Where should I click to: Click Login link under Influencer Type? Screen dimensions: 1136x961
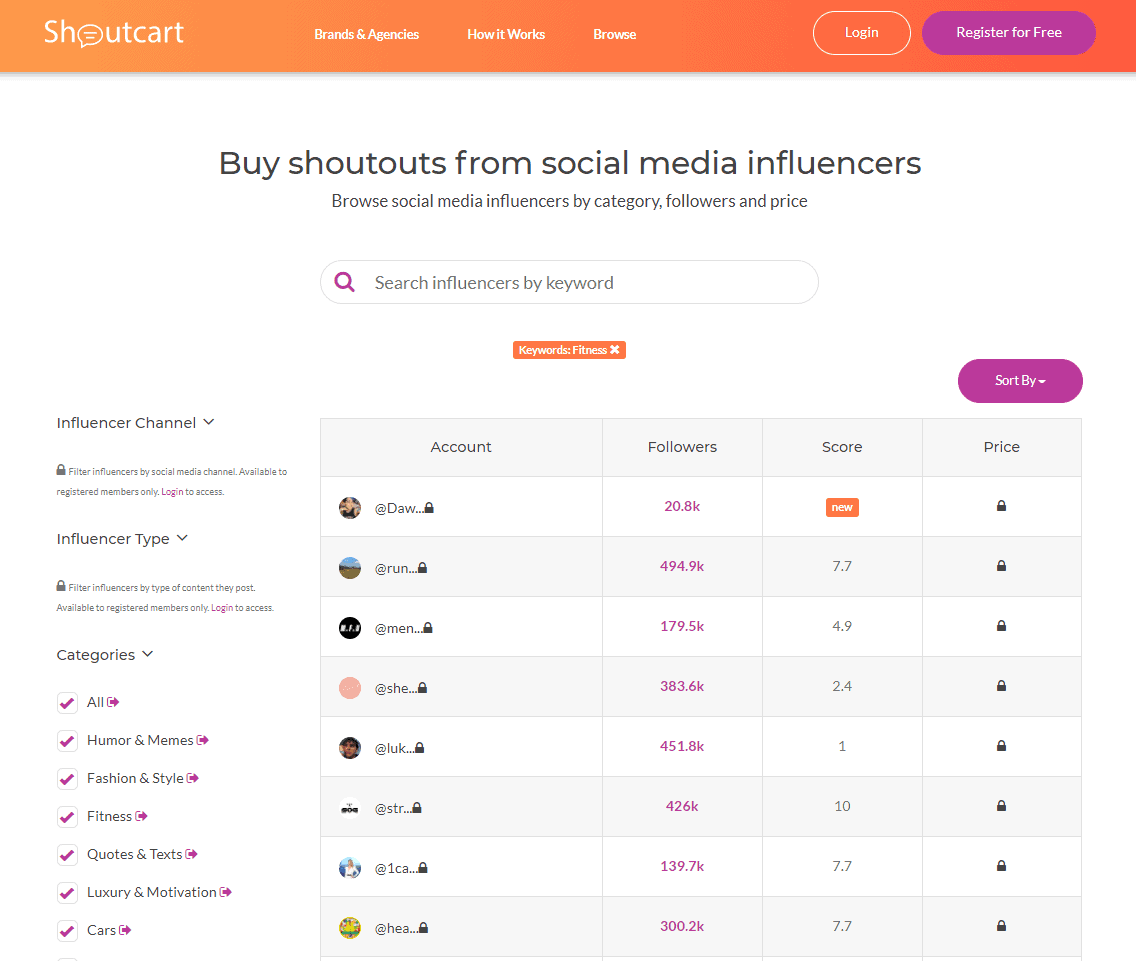pos(222,608)
